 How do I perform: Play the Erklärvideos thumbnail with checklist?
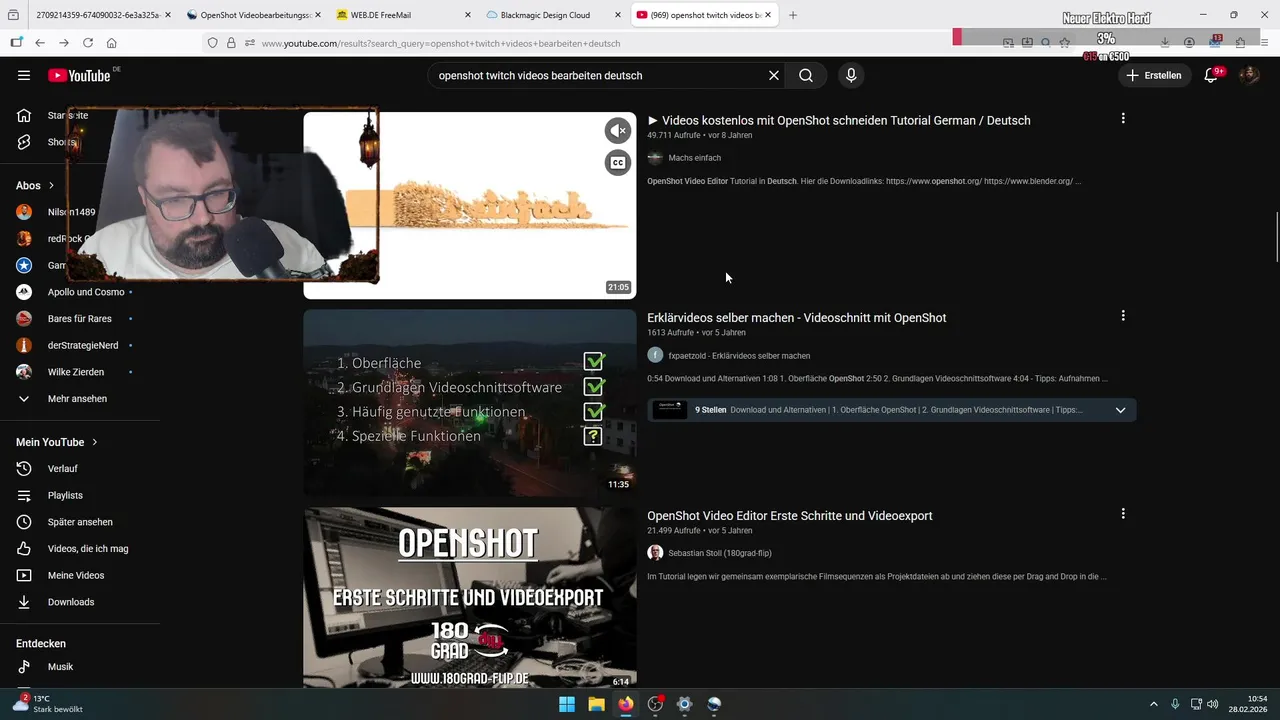click(470, 403)
